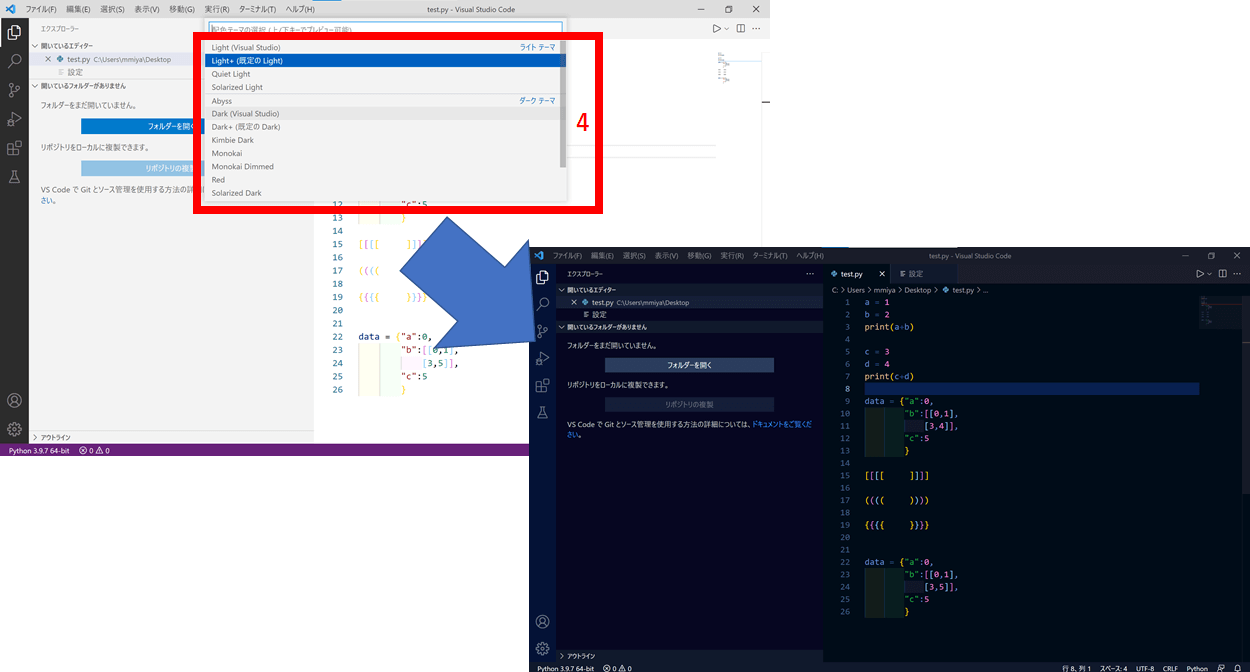Image resolution: width=1250 pixels, height=672 pixels.
Task: Click split editor icon in the dark window
Action: (1224, 274)
